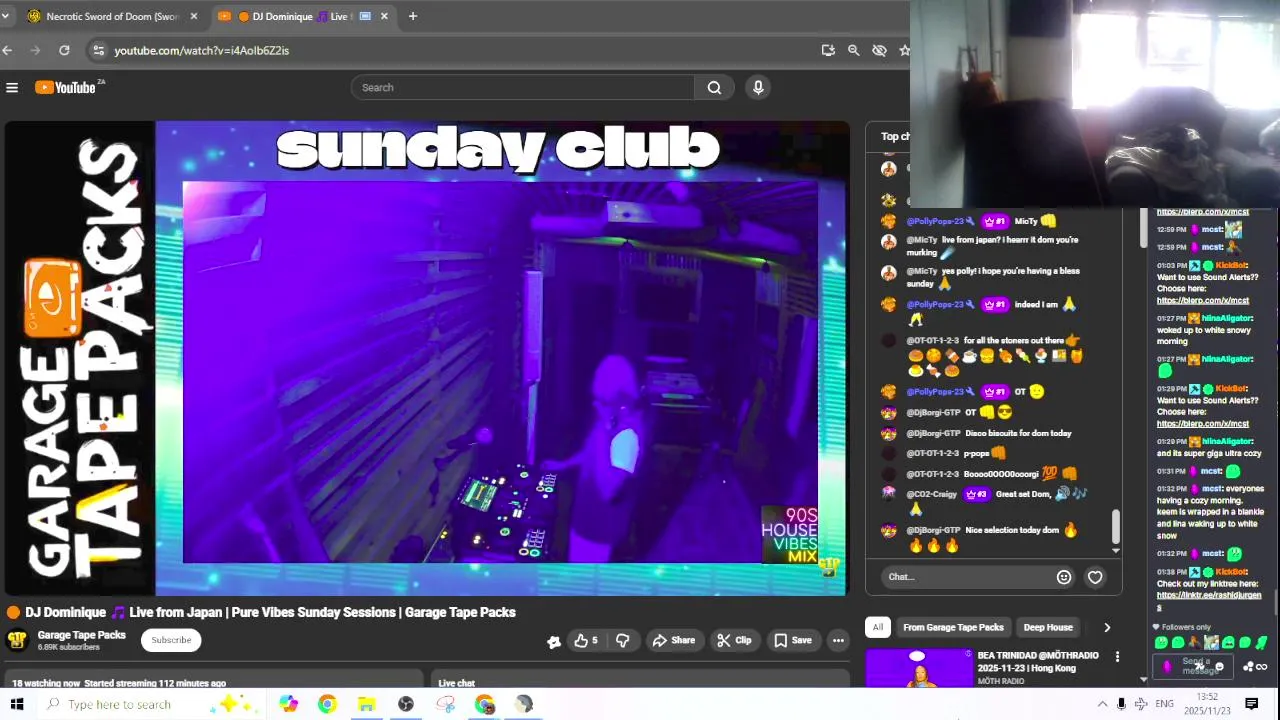Click Send a message field in right chat
This screenshot has height=720, width=1280.
(x=1193, y=666)
